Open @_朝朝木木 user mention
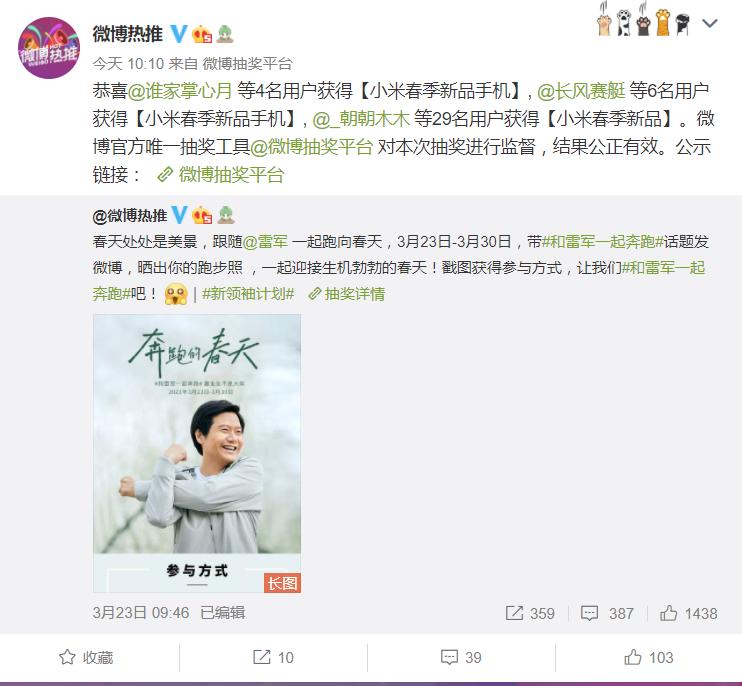The width and height of the screenshot is (742, 686). (361, 119)
